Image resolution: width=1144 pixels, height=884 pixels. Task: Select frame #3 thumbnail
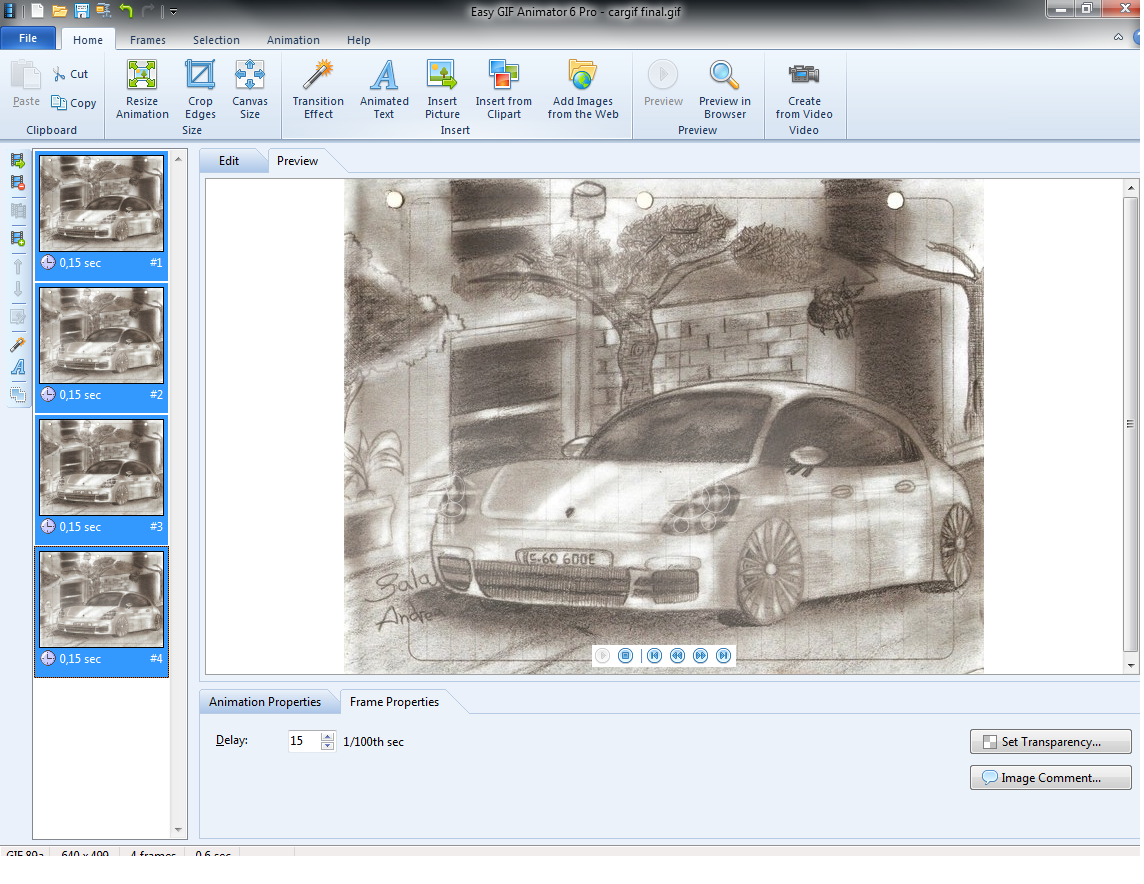[x=101, y=468]
